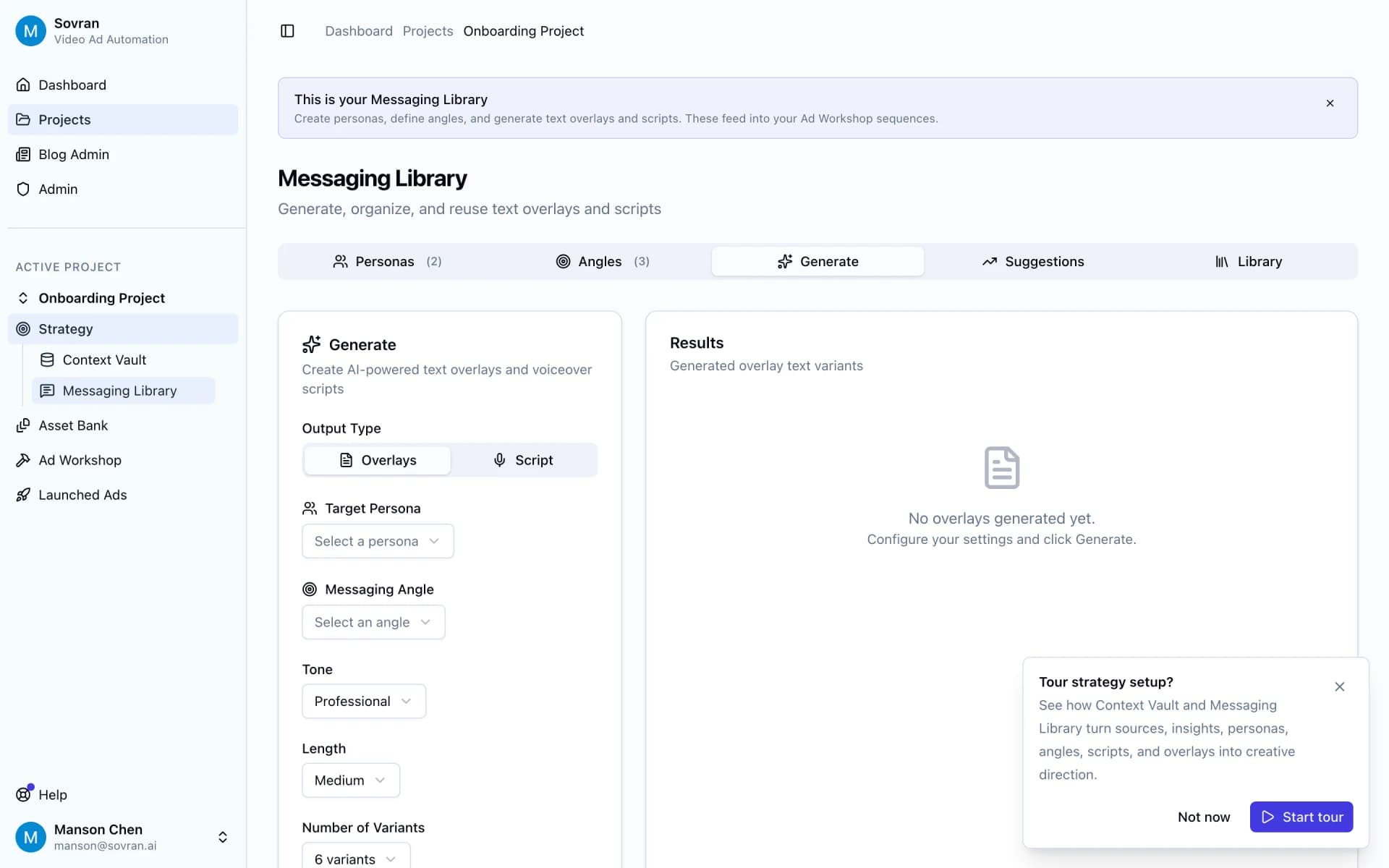The width and height of the screenshot is (1389, 868).
Task: Click the Asset Bank icon in sidebar
Action: click(24, 425)
